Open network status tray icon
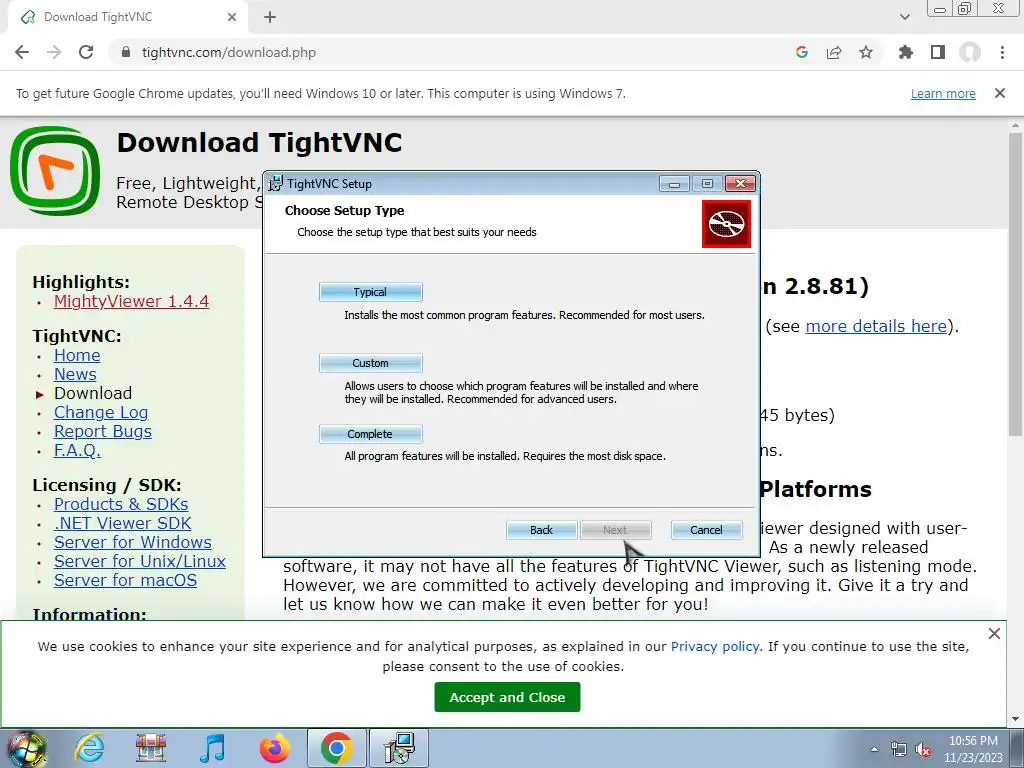Viewport: 1024px width, 768px height. (x=899, y=749)
